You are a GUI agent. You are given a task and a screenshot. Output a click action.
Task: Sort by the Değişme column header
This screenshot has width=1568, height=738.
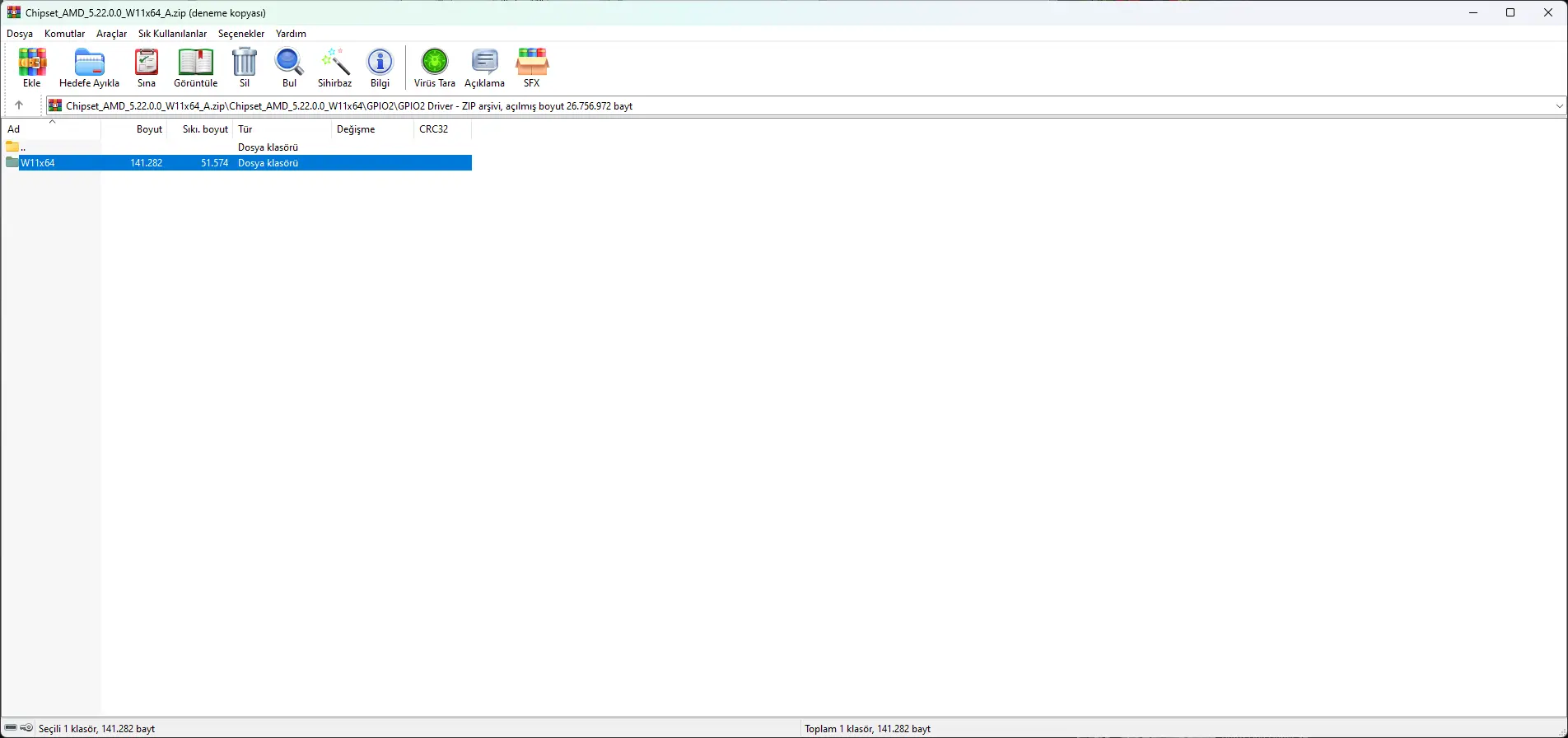click(373, 129)
